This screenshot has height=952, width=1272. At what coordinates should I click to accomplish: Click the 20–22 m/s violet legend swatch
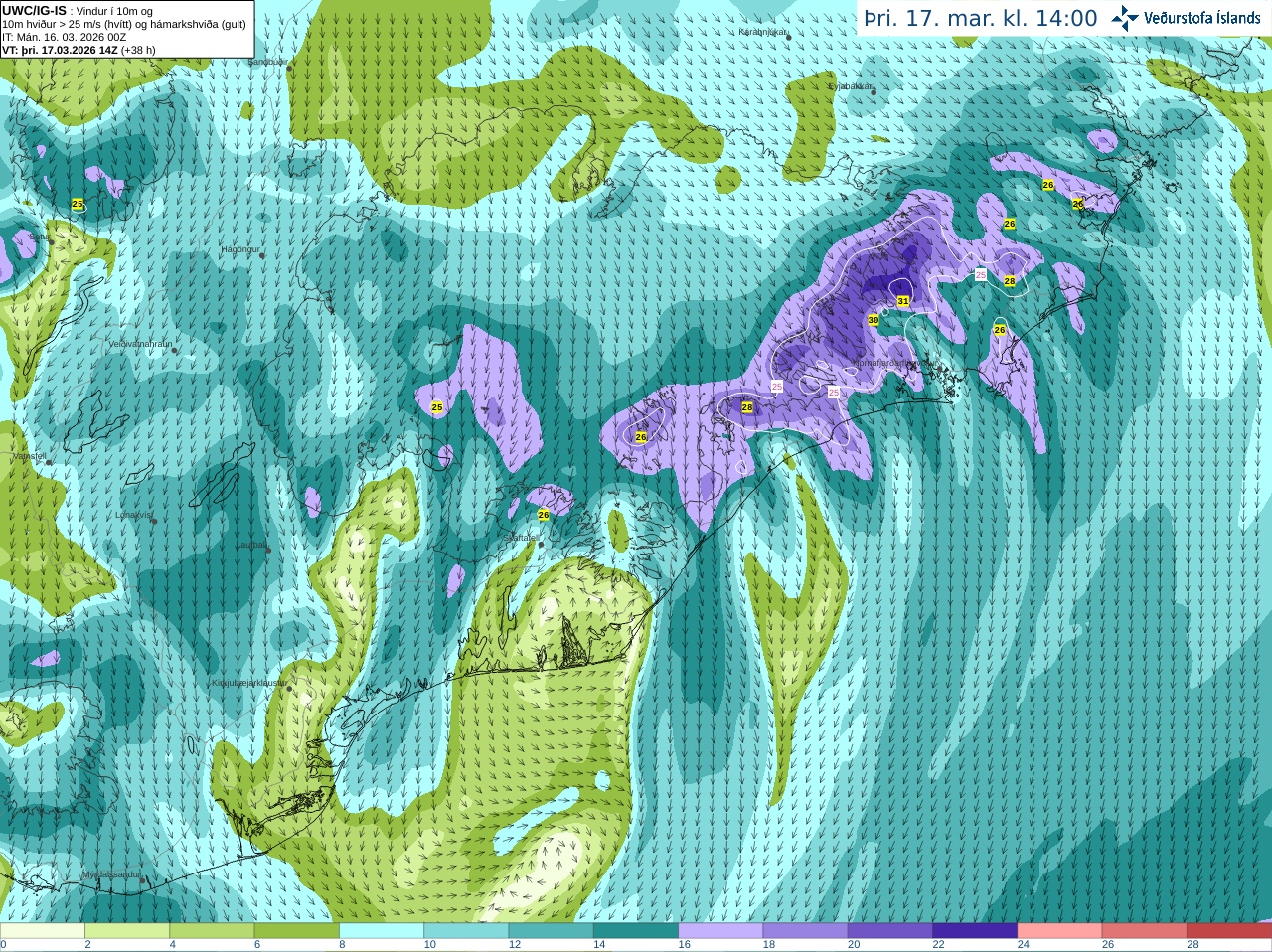pos(890,931)
